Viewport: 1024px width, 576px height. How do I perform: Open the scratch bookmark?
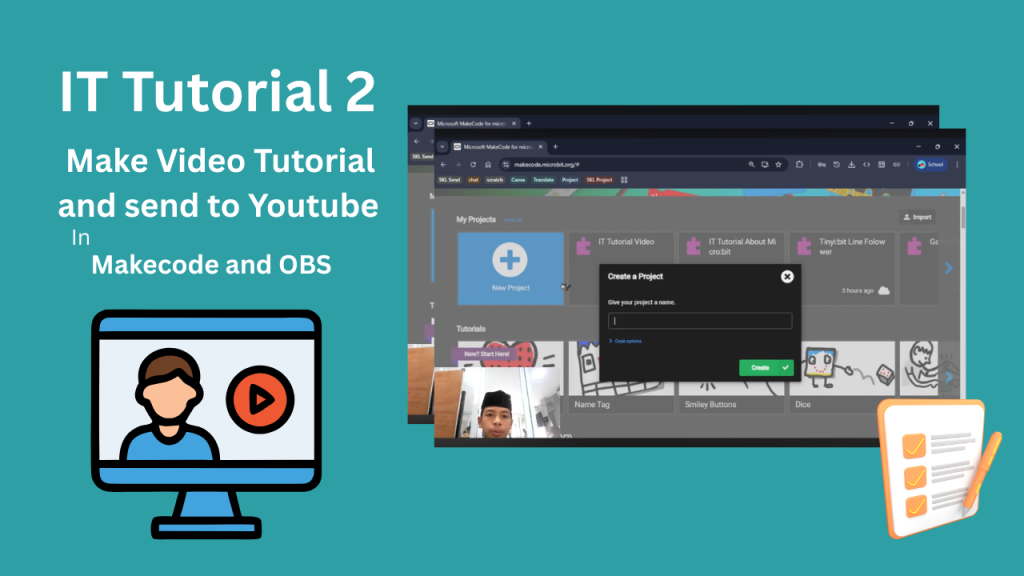point(494,180)
